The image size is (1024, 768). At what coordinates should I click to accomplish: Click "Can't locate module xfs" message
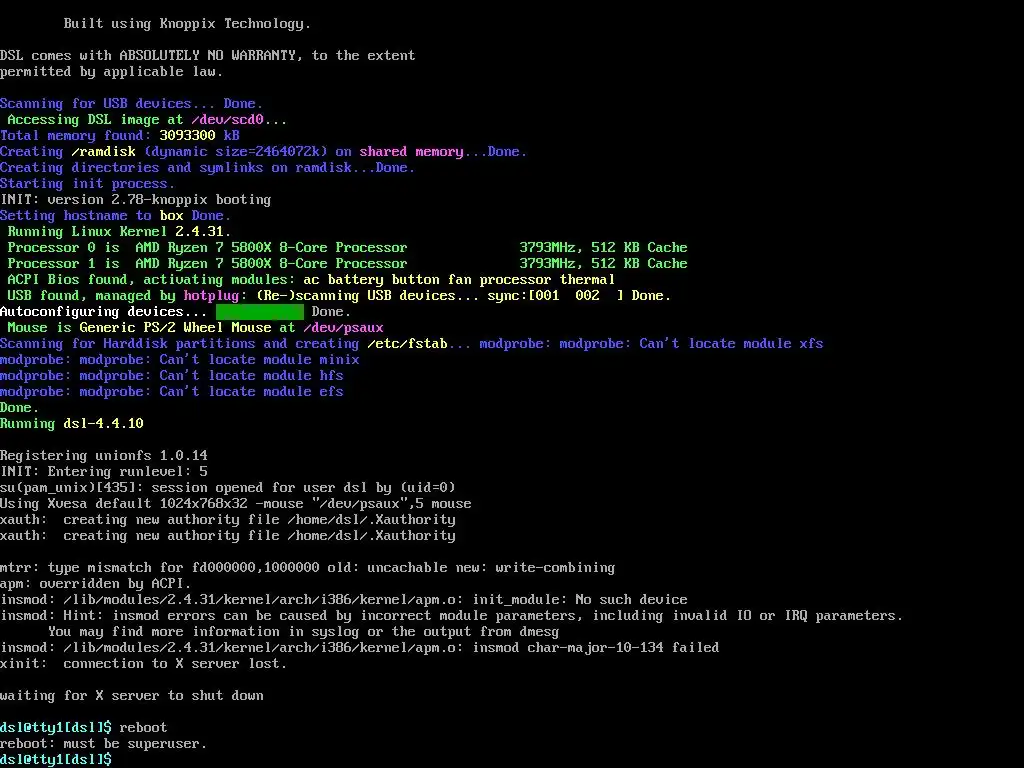731,344
